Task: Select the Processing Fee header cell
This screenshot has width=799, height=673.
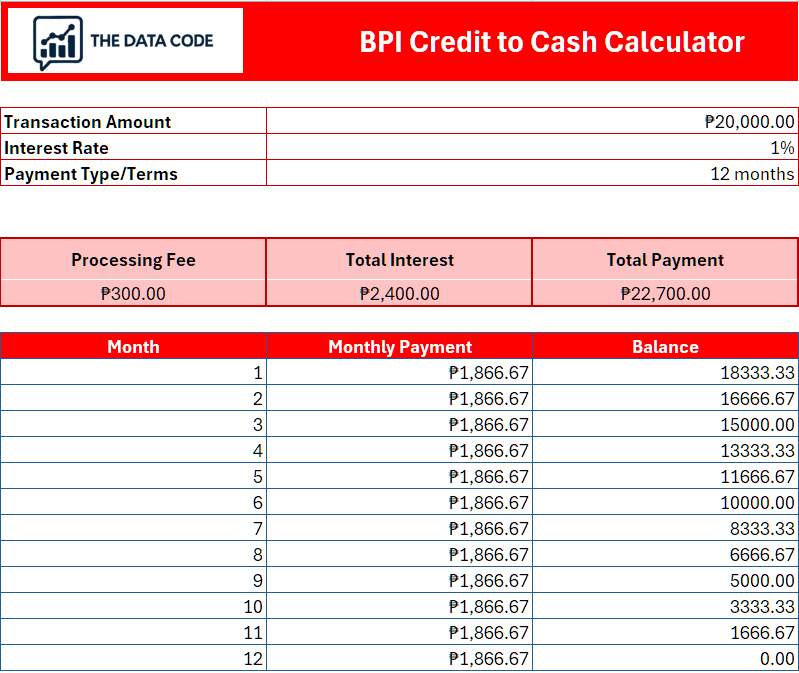Action: (x=133, y=260)
